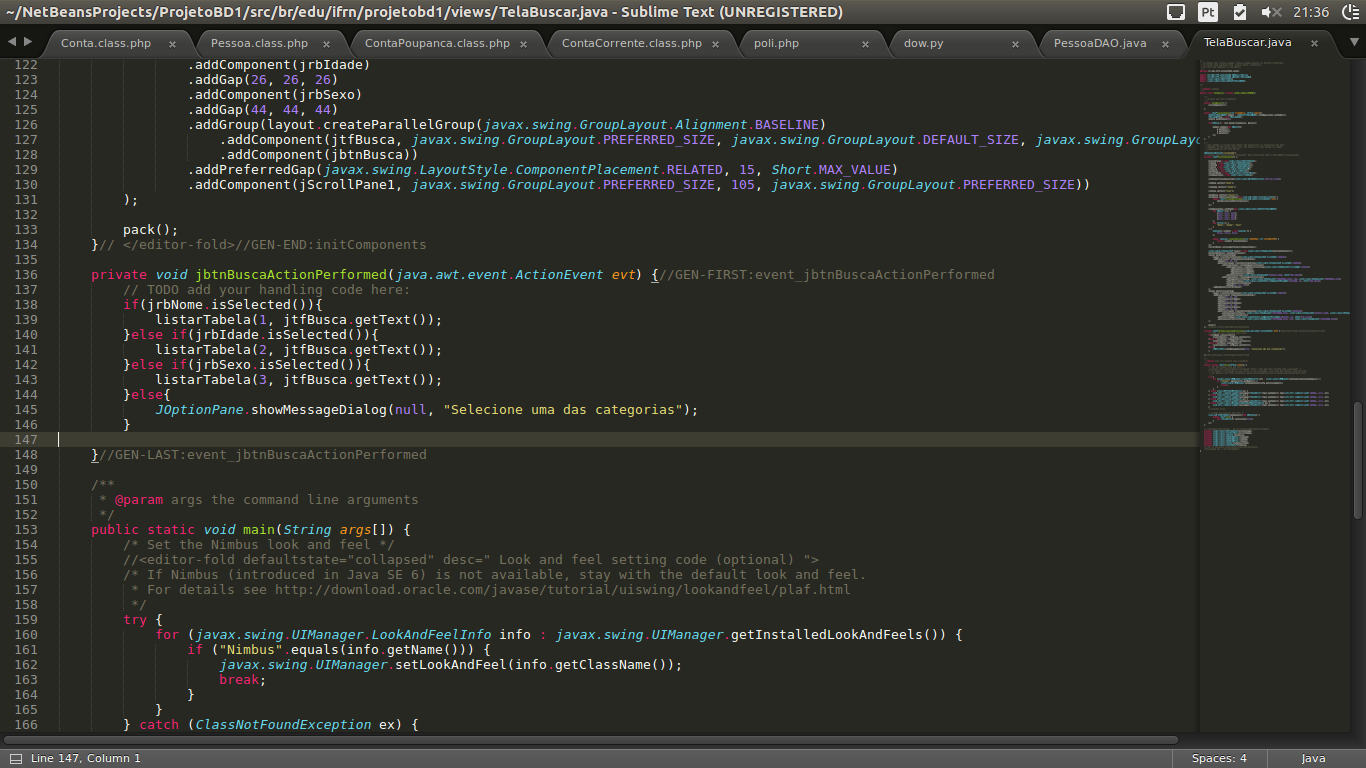Open the network connection indicator

click(x=1177, y=12)
